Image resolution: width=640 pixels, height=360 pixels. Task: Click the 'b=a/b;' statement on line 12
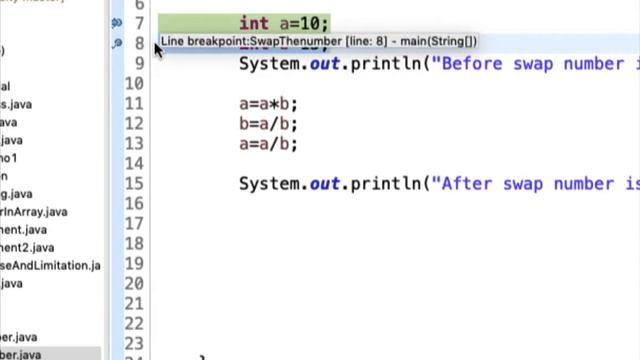click(x=269, y=124)
